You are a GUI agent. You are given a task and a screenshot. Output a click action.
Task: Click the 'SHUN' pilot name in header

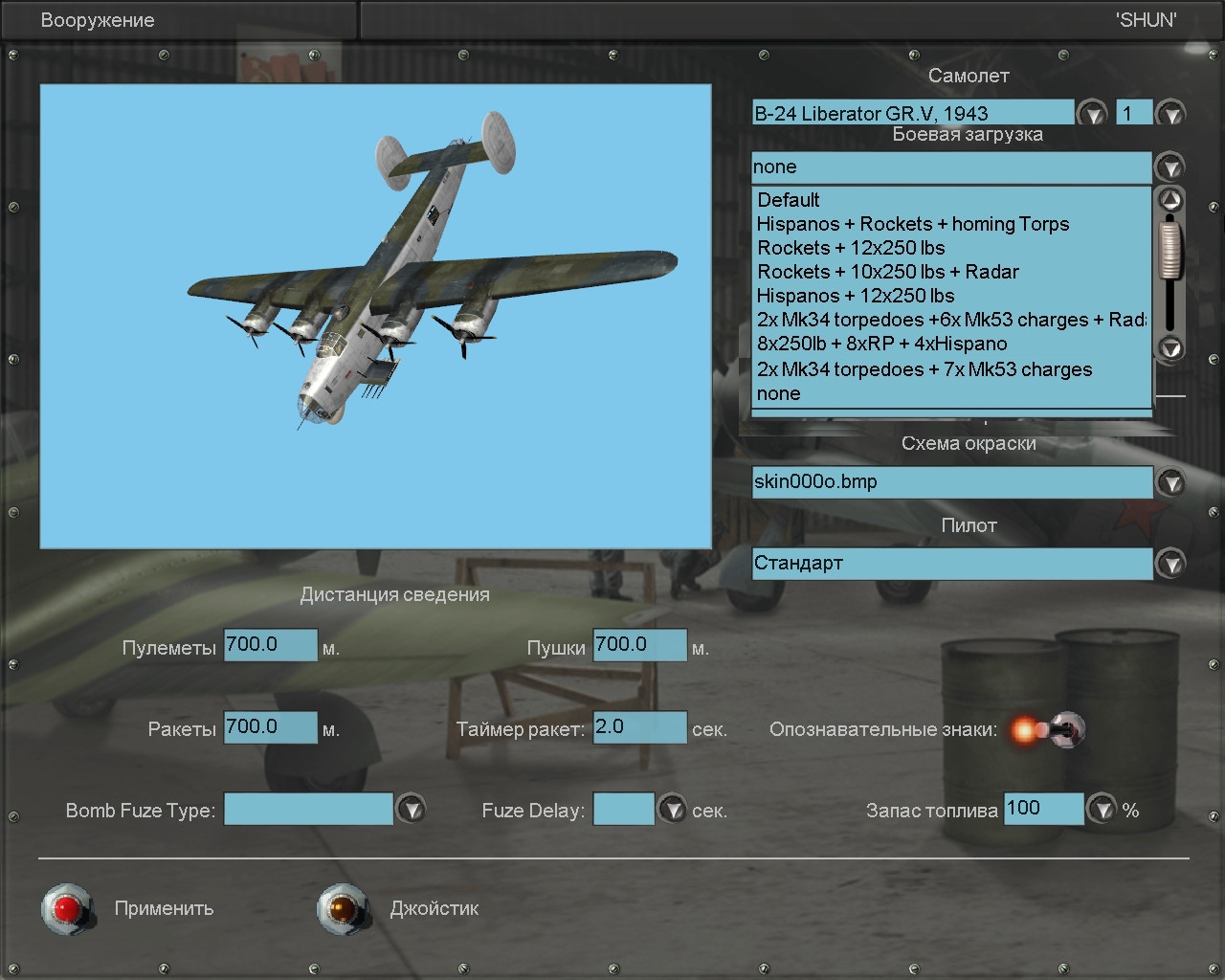pyautogui.click(x=1147, y=20)
